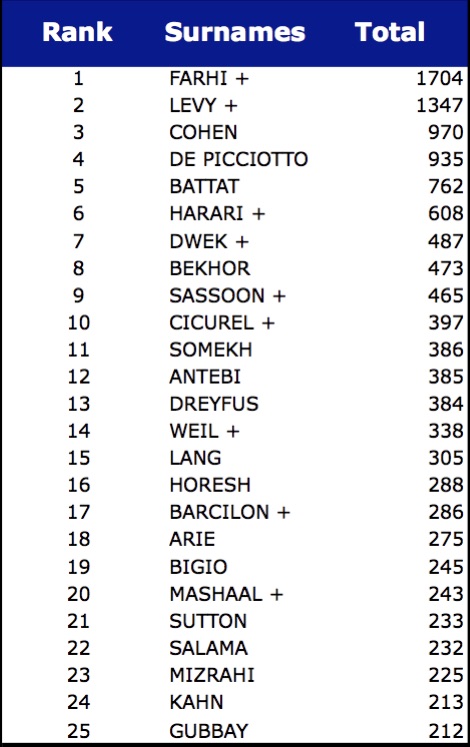Click the Total column header
470x747 pixels.
point(390,32)
